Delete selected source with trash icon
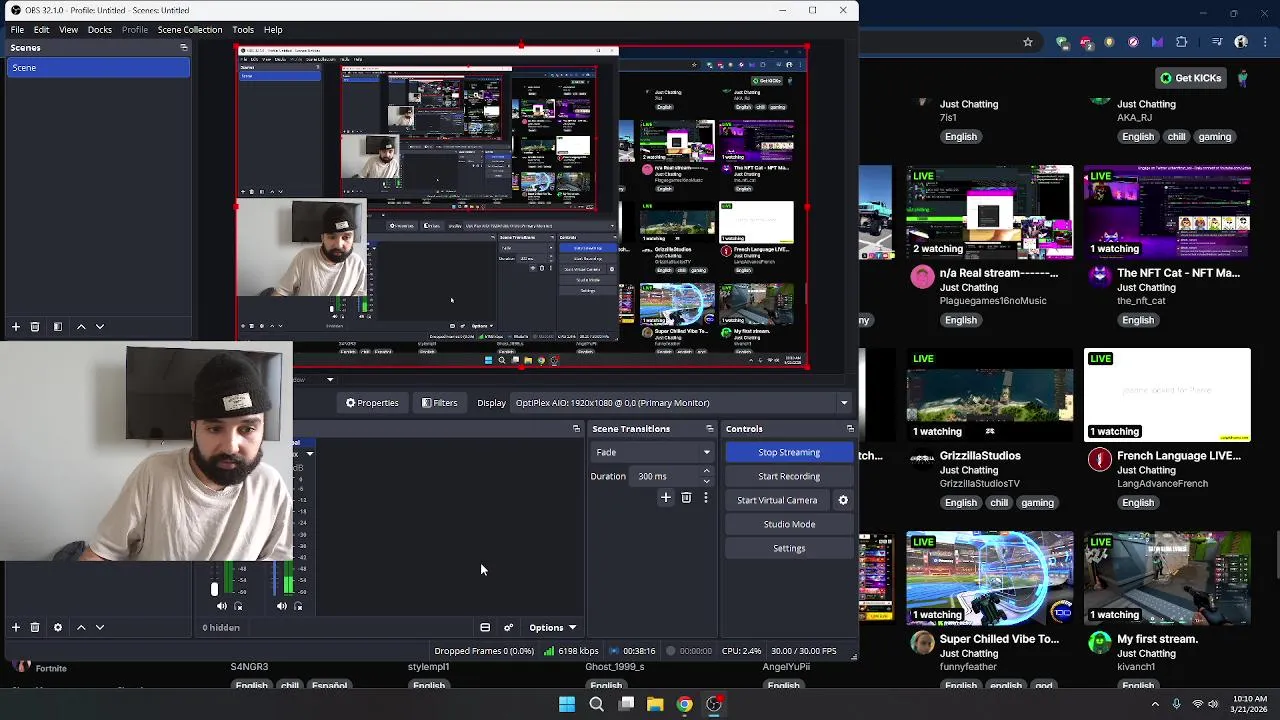The height and width of the screenshot is (720, 1280). 35,627
